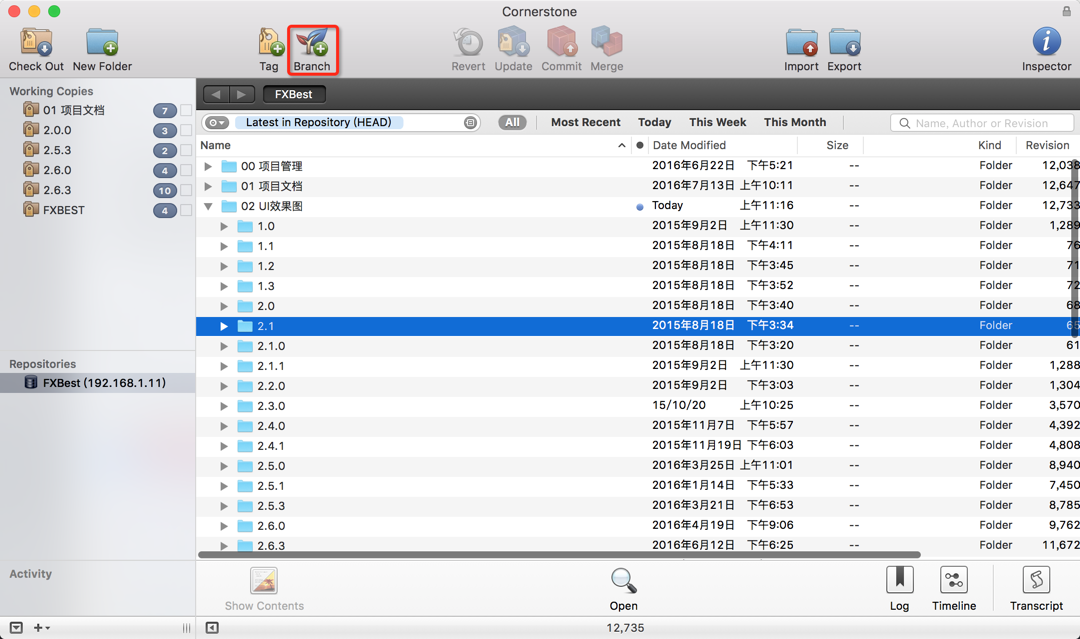Select the 2.2.0 folder row
The width and height of the screenshot is (1080, 639).
638,386
